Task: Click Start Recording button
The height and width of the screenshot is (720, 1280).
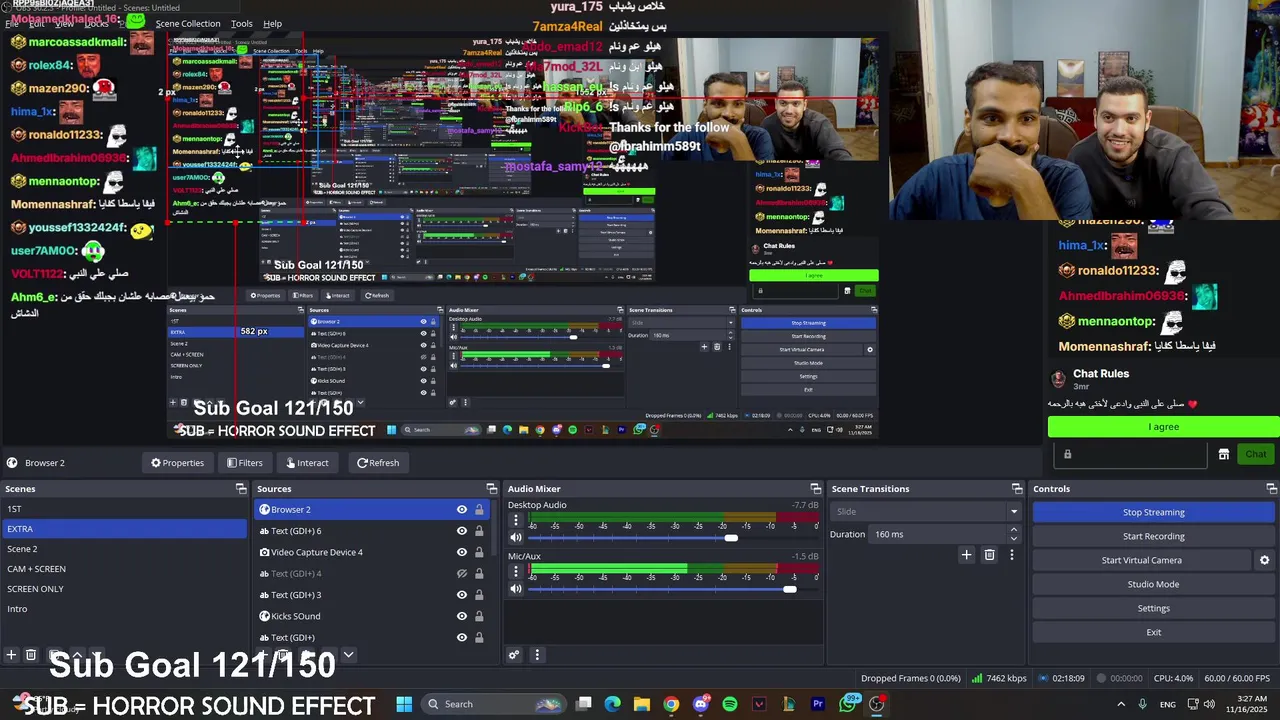Action: coord(1154,536)
